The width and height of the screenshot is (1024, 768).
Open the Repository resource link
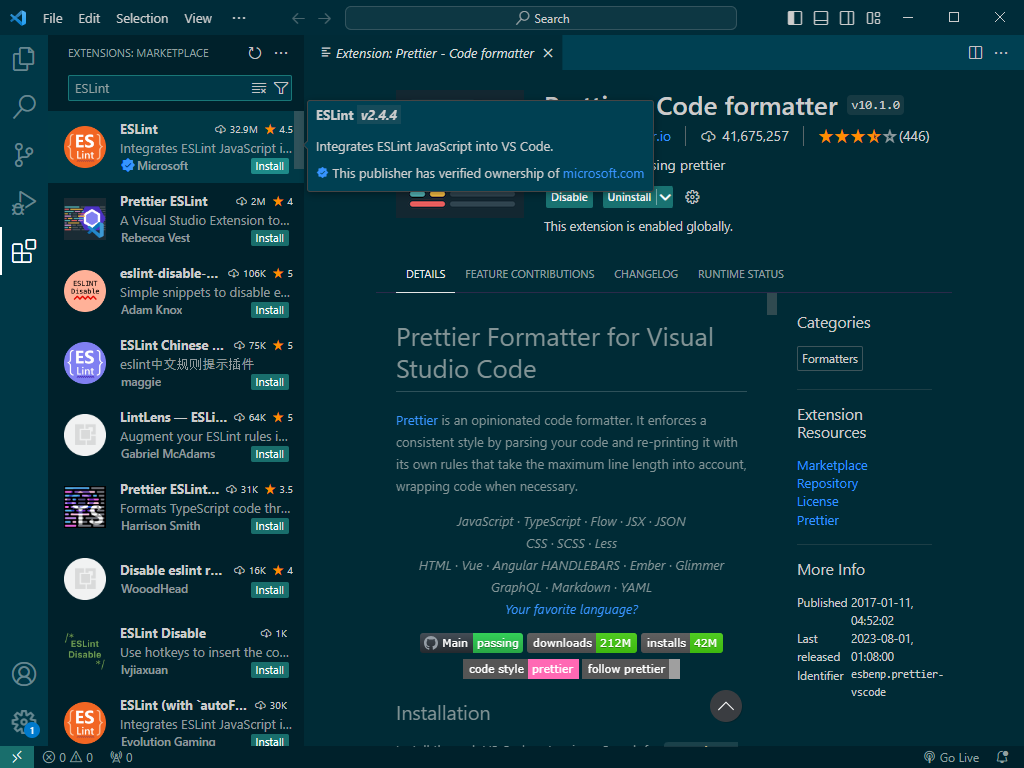(827, 484)
